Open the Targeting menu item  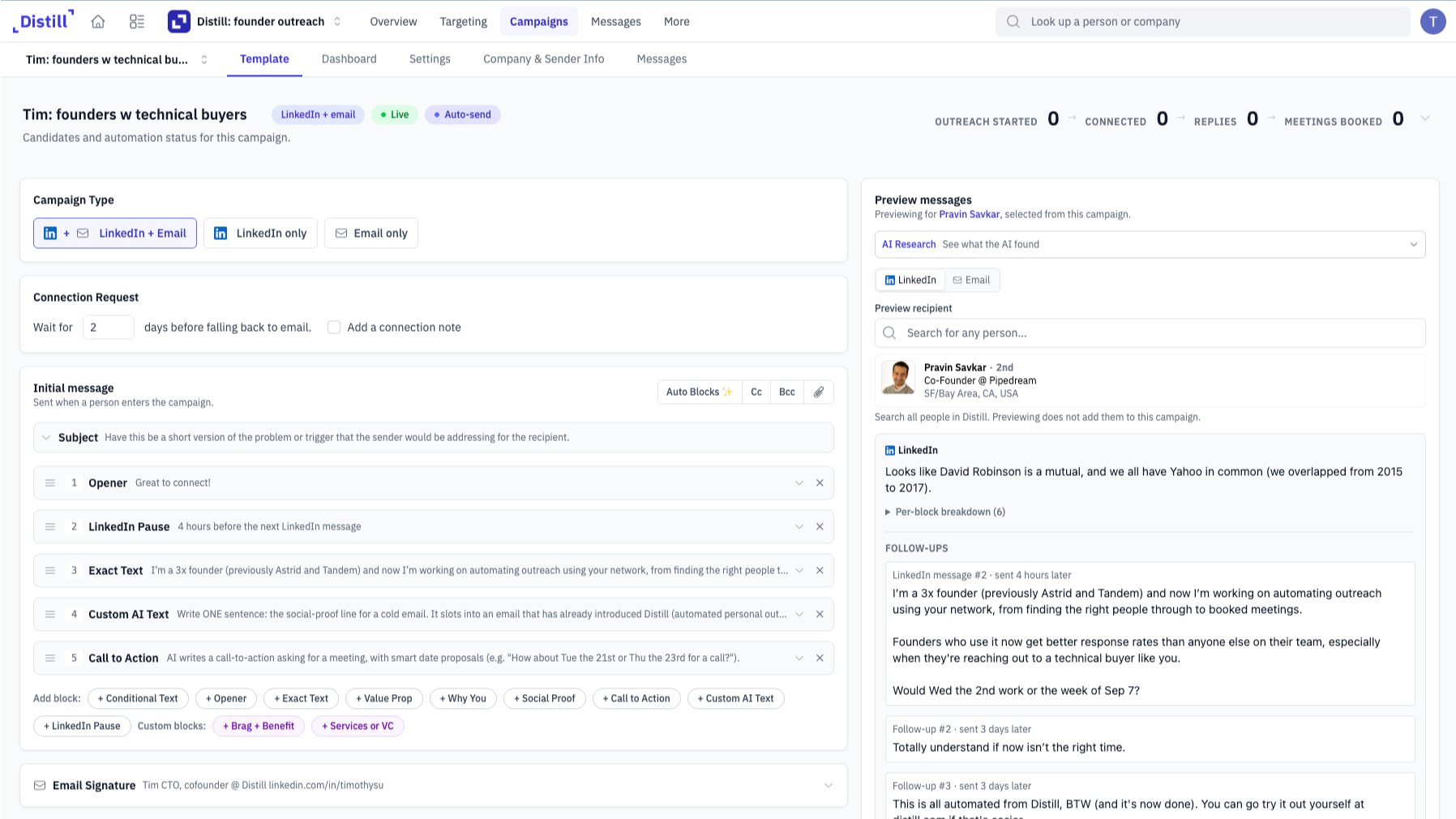[x=464, y=22]
